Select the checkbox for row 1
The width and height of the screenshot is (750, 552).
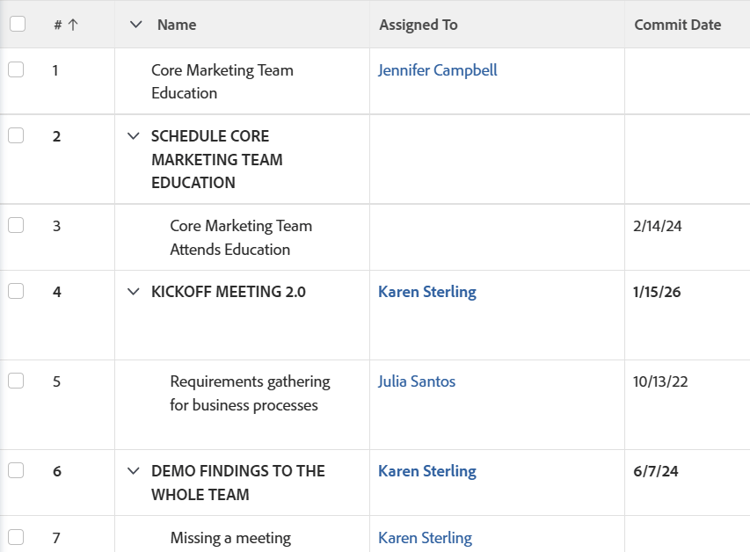coord(16,70)
